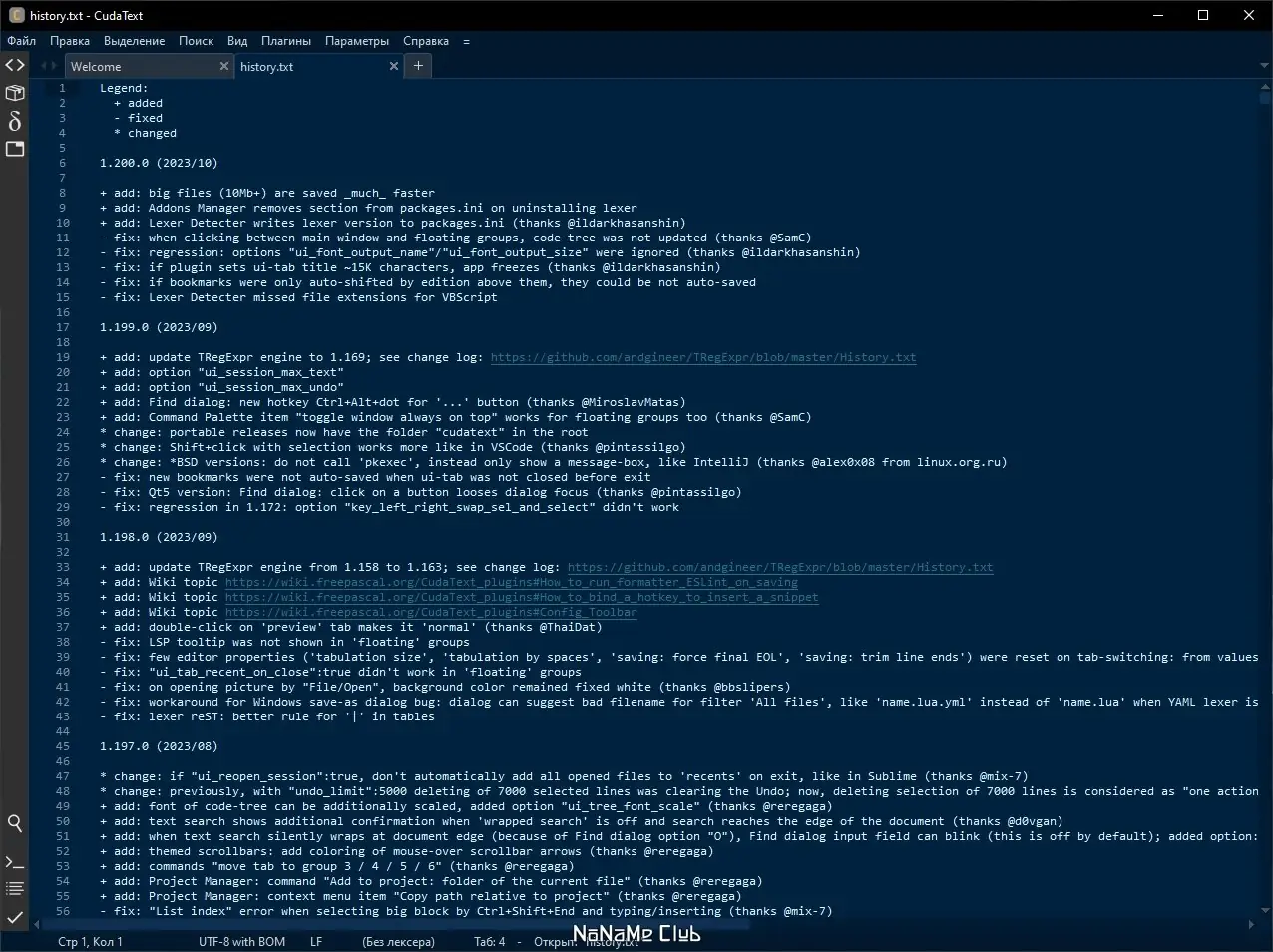Viewport: 1273px width, 952px height.
Task: Open the Project Manager box icon
Action: pyautogui.click(x=15, y=93)
